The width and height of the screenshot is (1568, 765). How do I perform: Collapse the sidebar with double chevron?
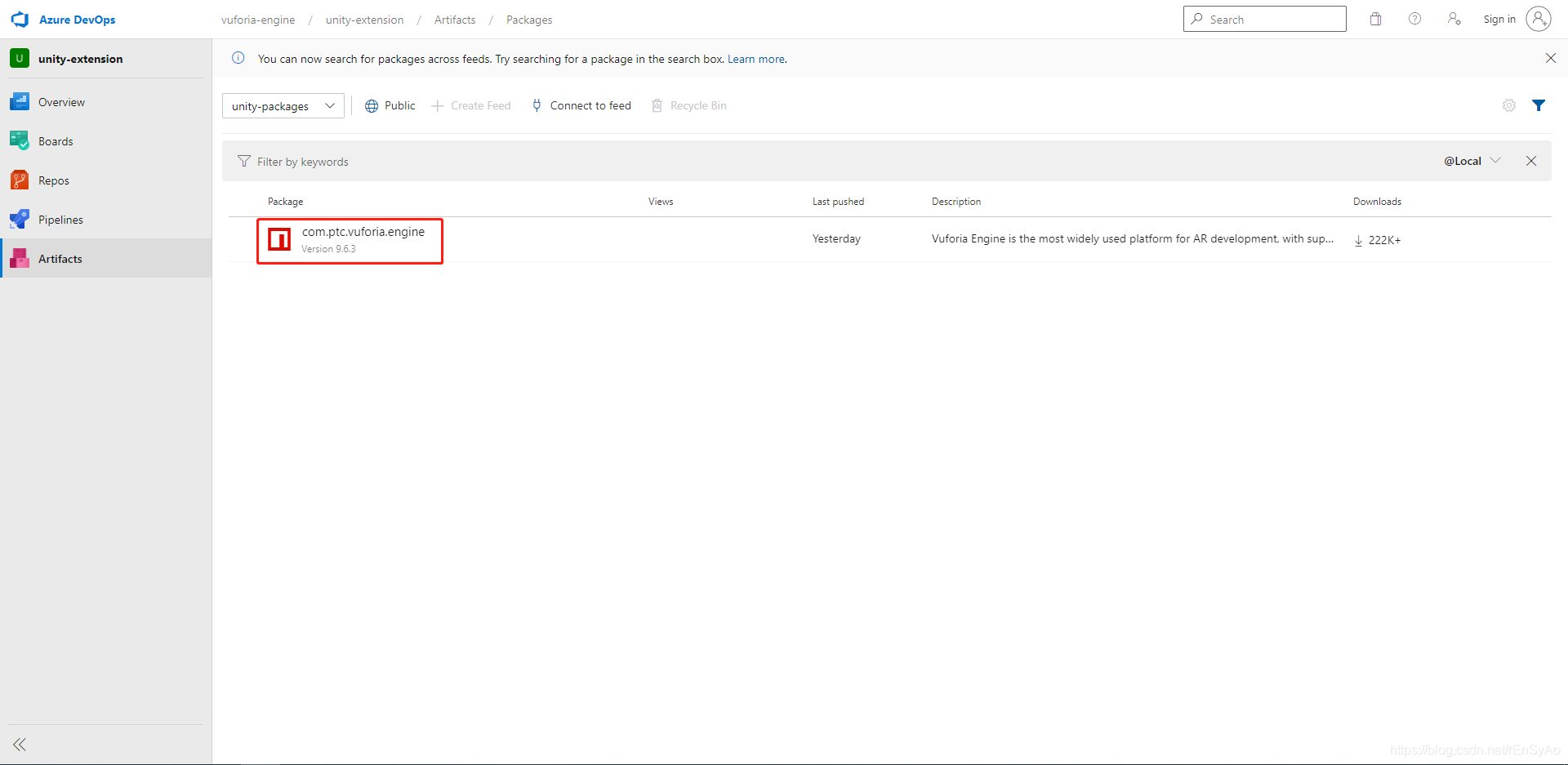click(x=20, y=745)
